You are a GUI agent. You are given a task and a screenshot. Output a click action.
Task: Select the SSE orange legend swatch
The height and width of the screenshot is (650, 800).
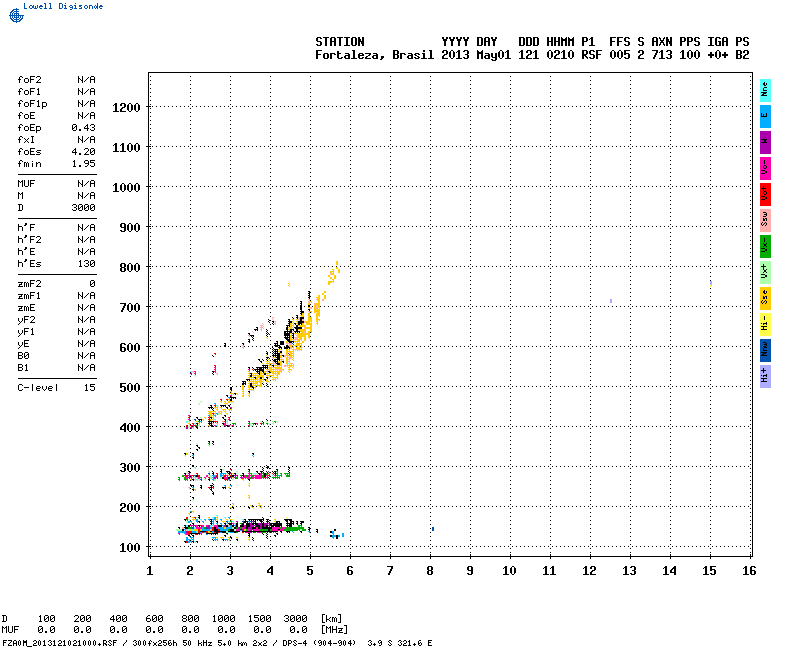tap(765, 298)
